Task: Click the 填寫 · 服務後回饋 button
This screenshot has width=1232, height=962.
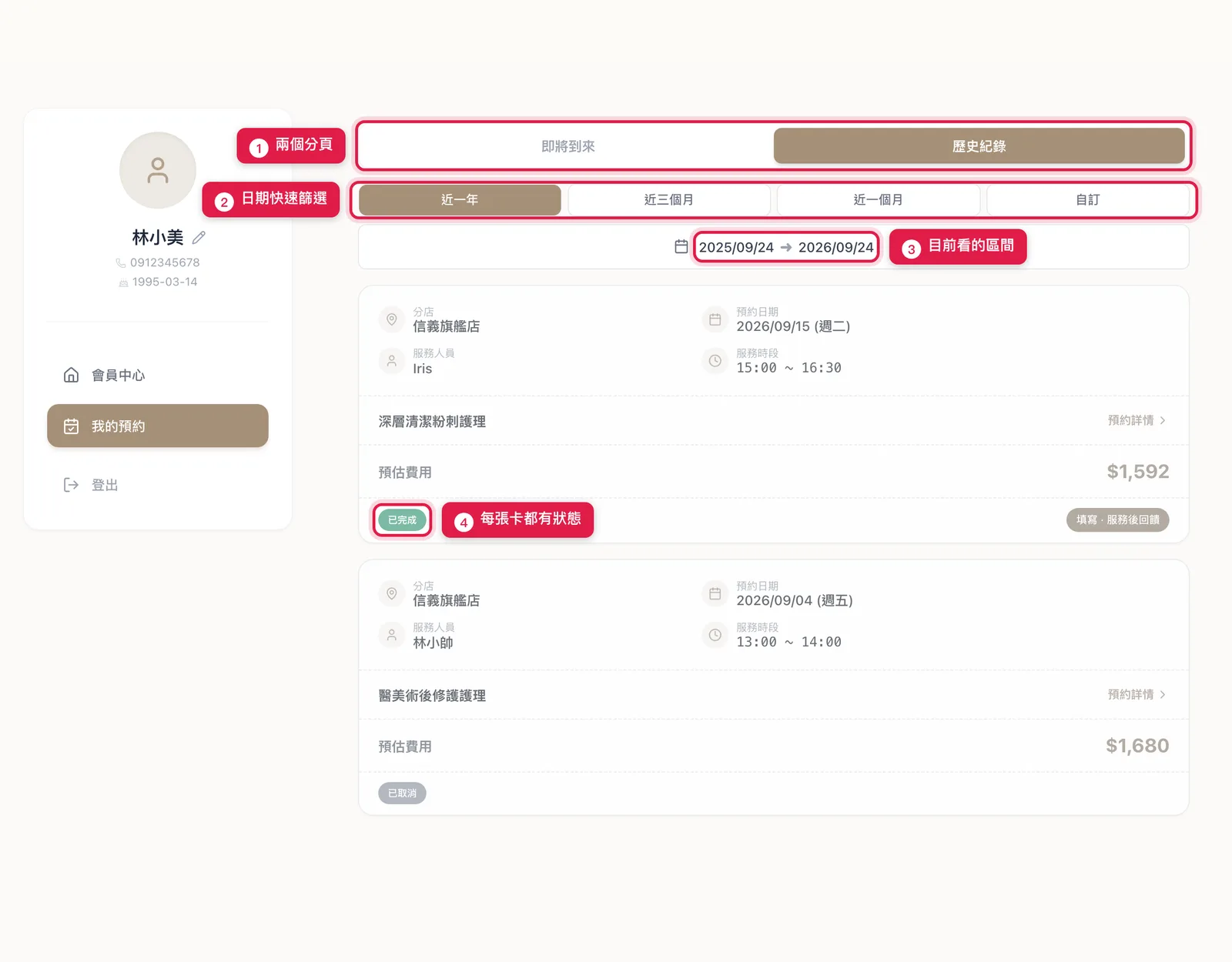Action: pyautogui.click(x=1118, y=520)
